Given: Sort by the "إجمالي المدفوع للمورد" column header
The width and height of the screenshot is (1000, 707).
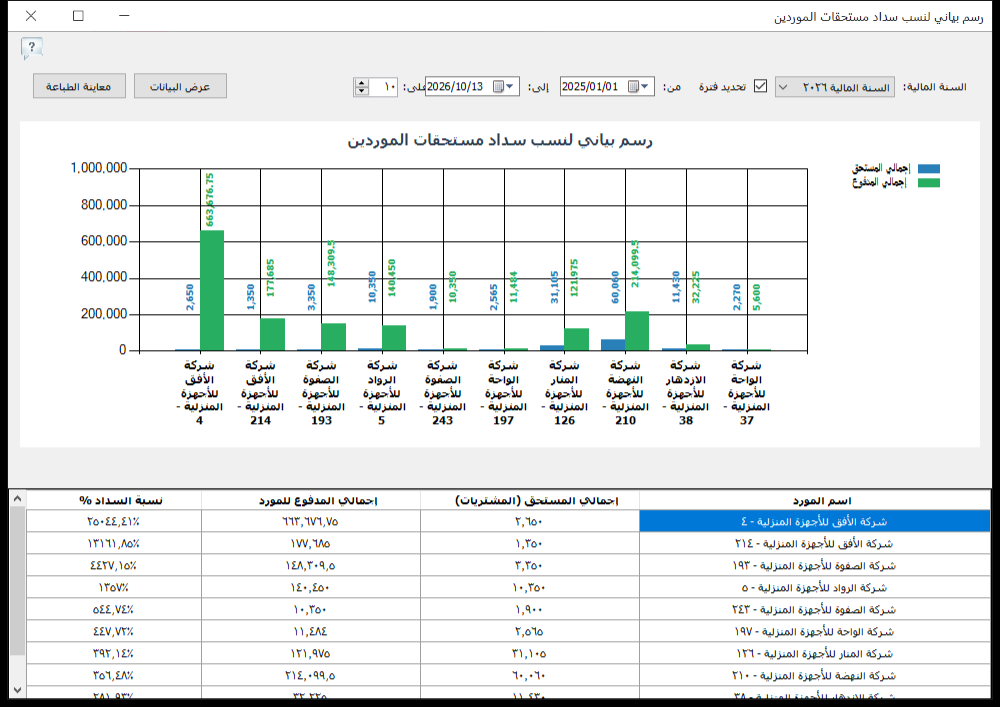Looking at the screenshot, I should (311, 500).
